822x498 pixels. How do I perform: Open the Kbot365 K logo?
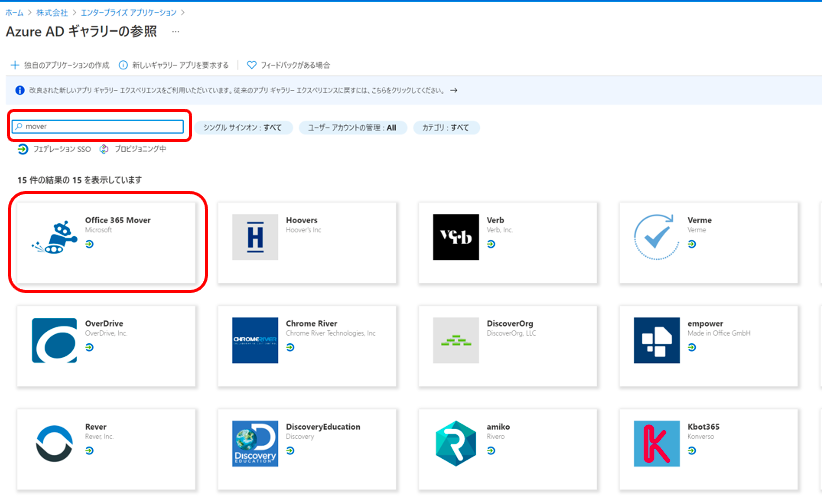coord(656,443)
